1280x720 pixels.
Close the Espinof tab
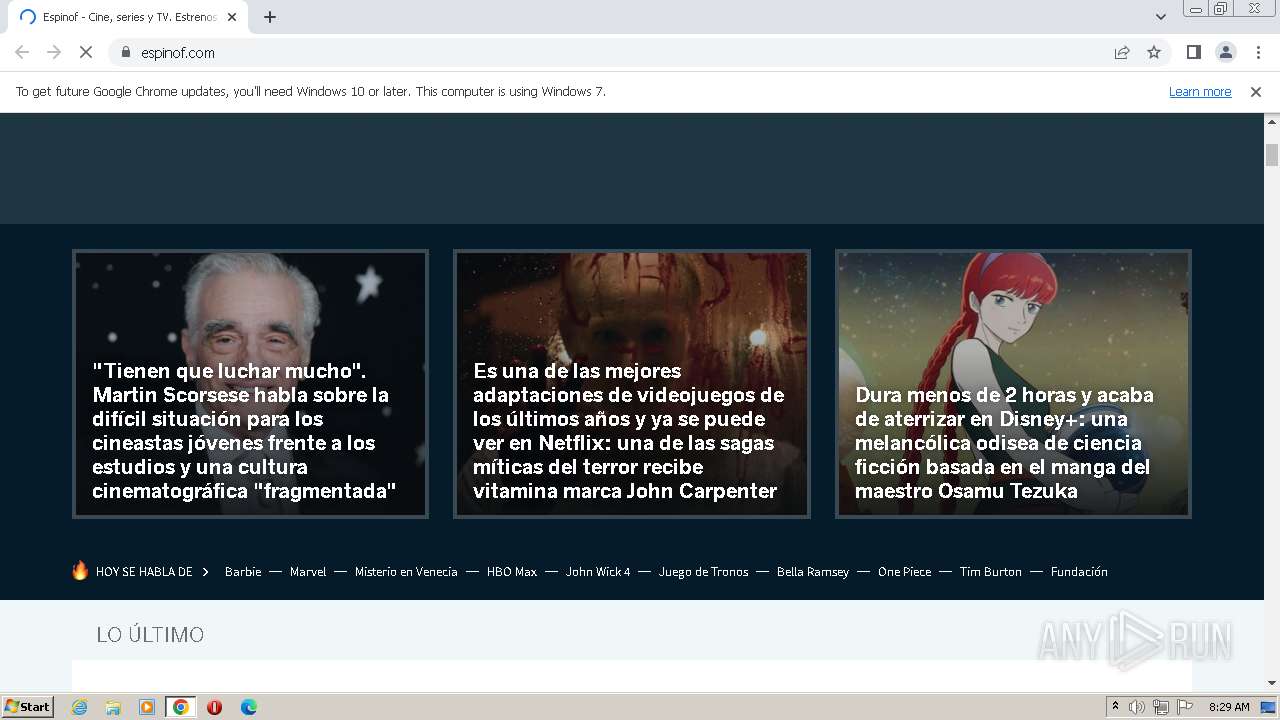(232, 17)
